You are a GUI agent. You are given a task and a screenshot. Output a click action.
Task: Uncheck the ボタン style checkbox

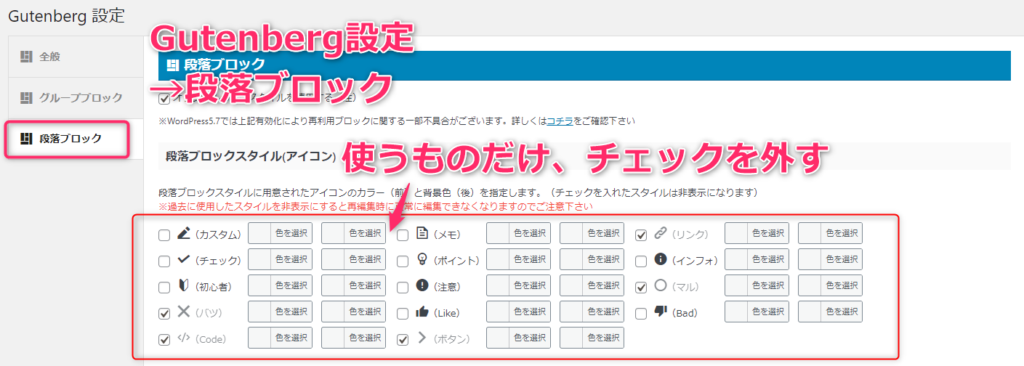(x=403, y=340)
